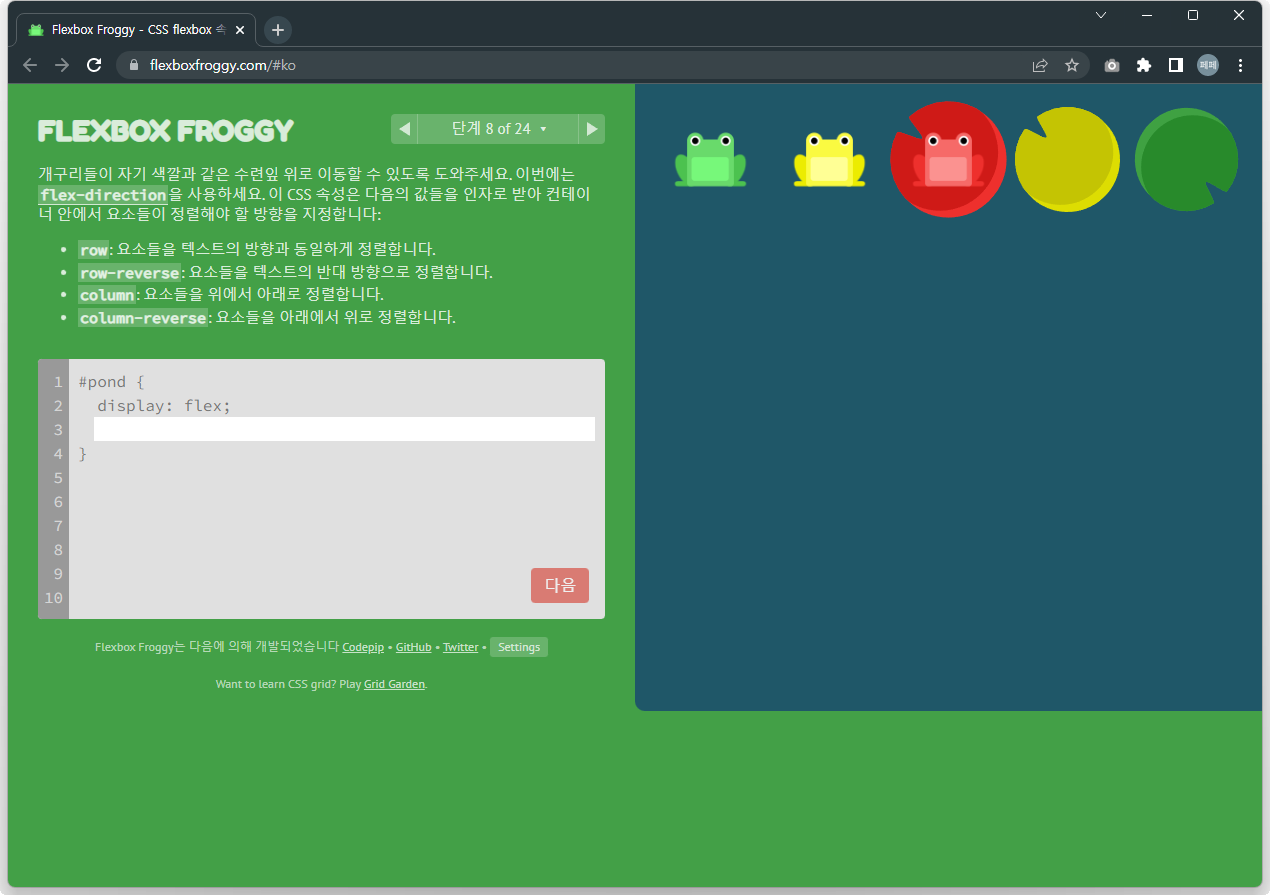Open the camera screenshot extension

(x=1112, y=65)
